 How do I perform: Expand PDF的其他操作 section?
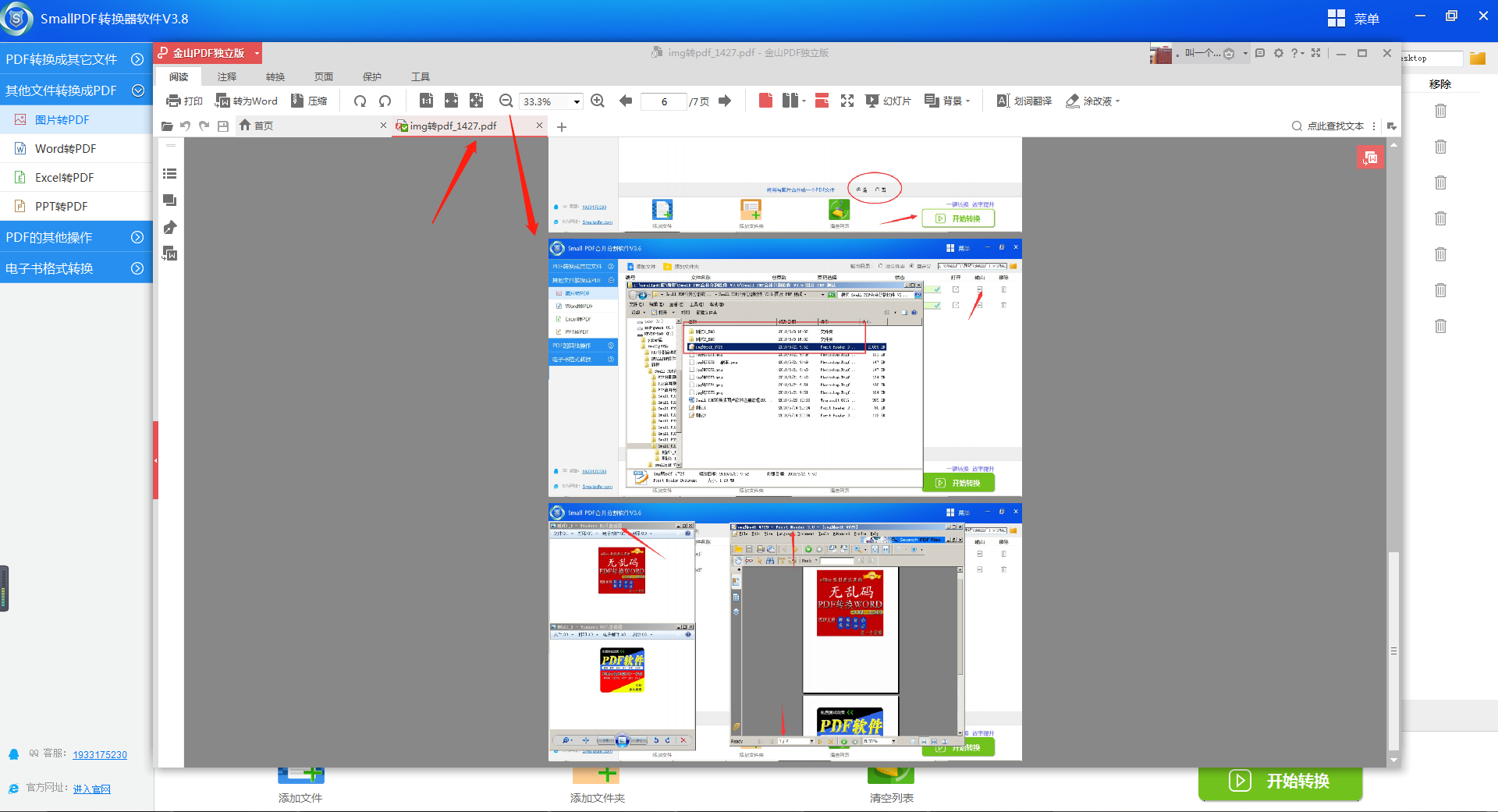tap(76, 237)
